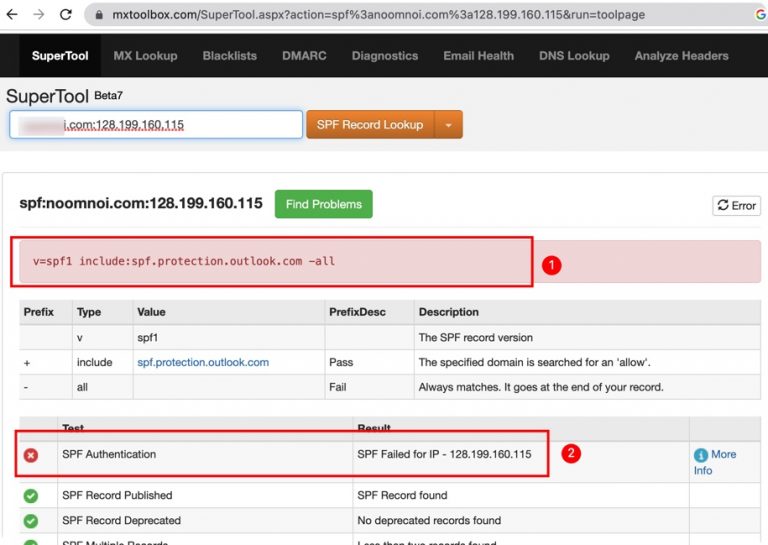Click the browser back arrow
The height and width of the screenshot is (545, 768).
[x=12, y=15]
